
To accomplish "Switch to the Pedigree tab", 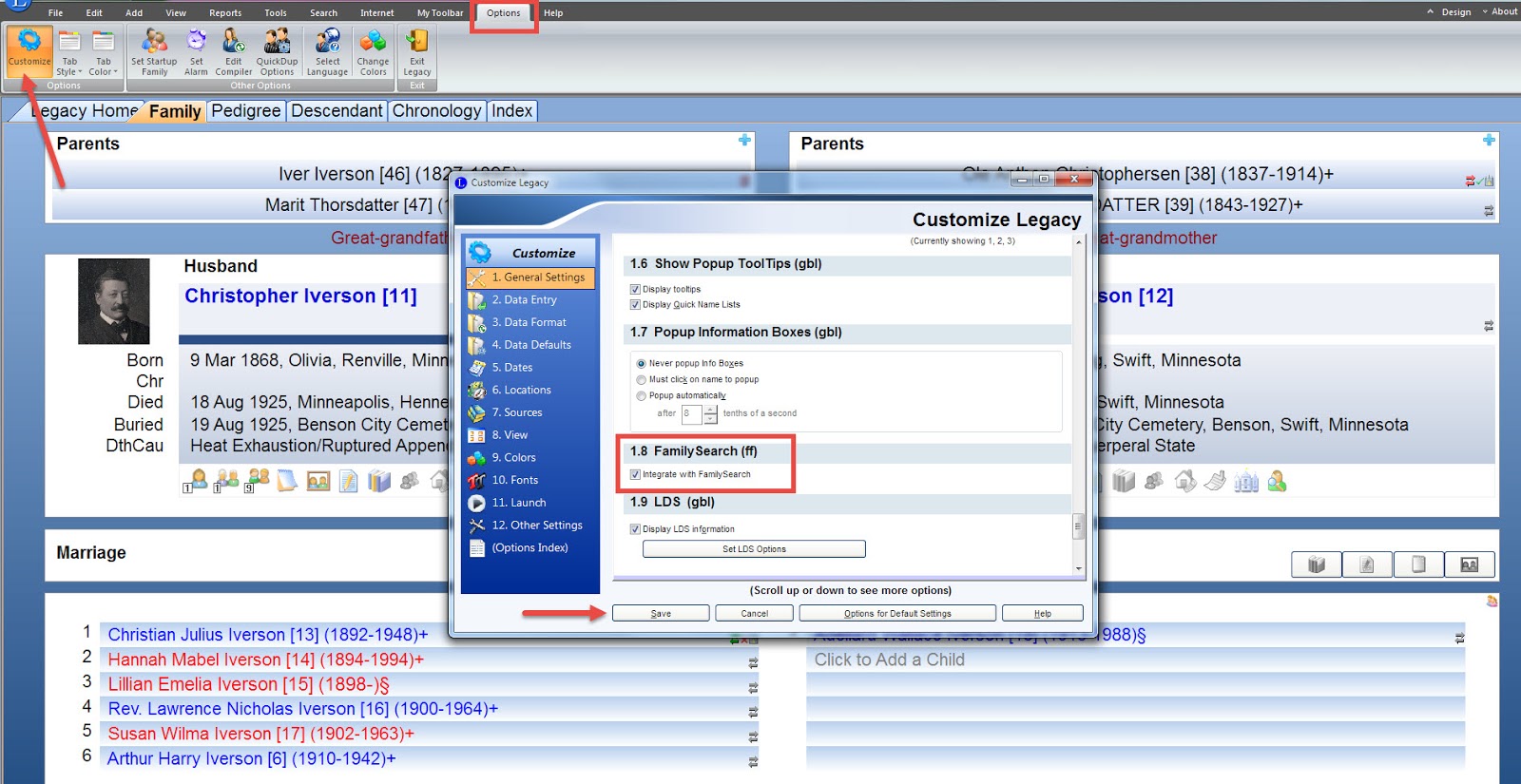I will (x=246, y=111).
